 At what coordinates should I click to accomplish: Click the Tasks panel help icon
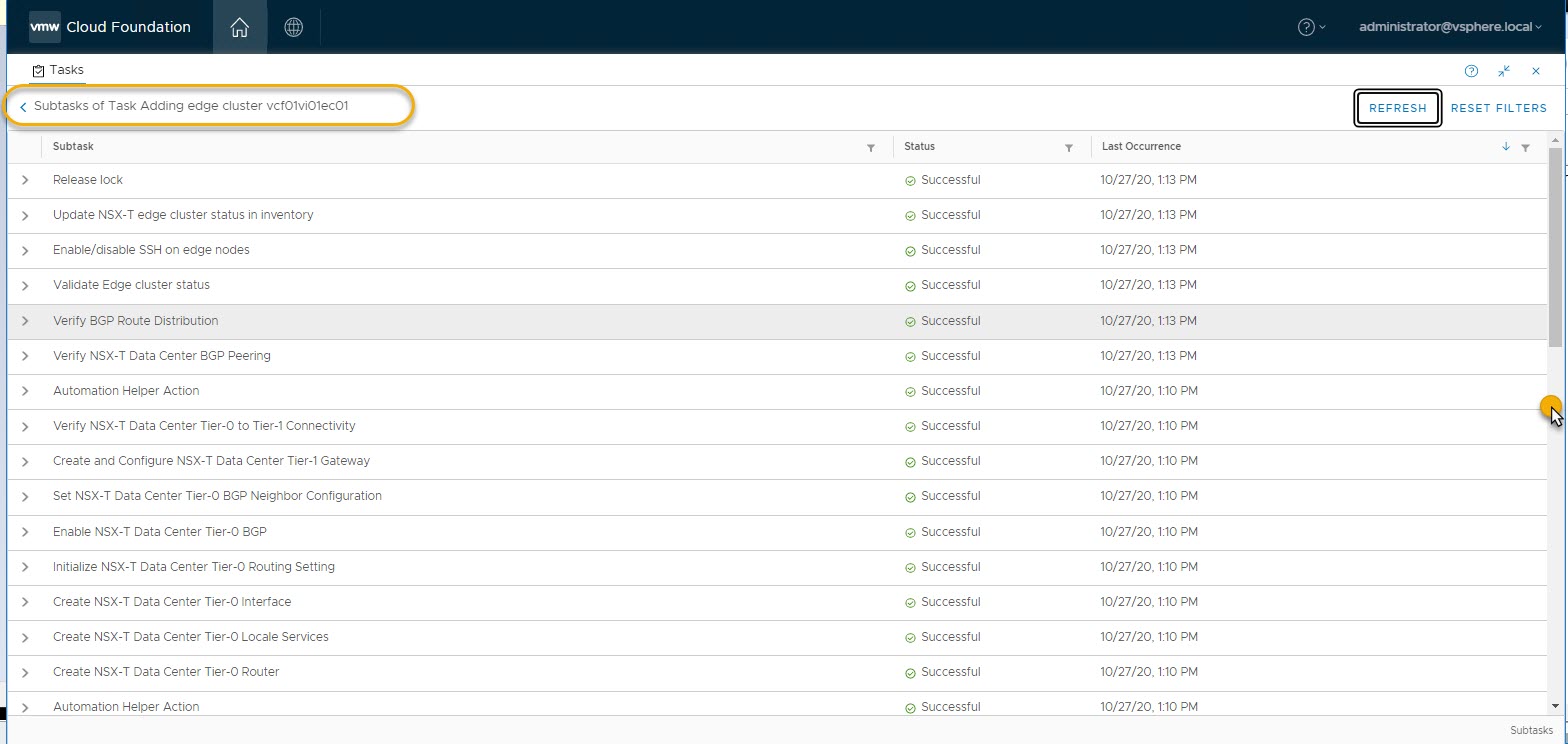point(1471,71)
